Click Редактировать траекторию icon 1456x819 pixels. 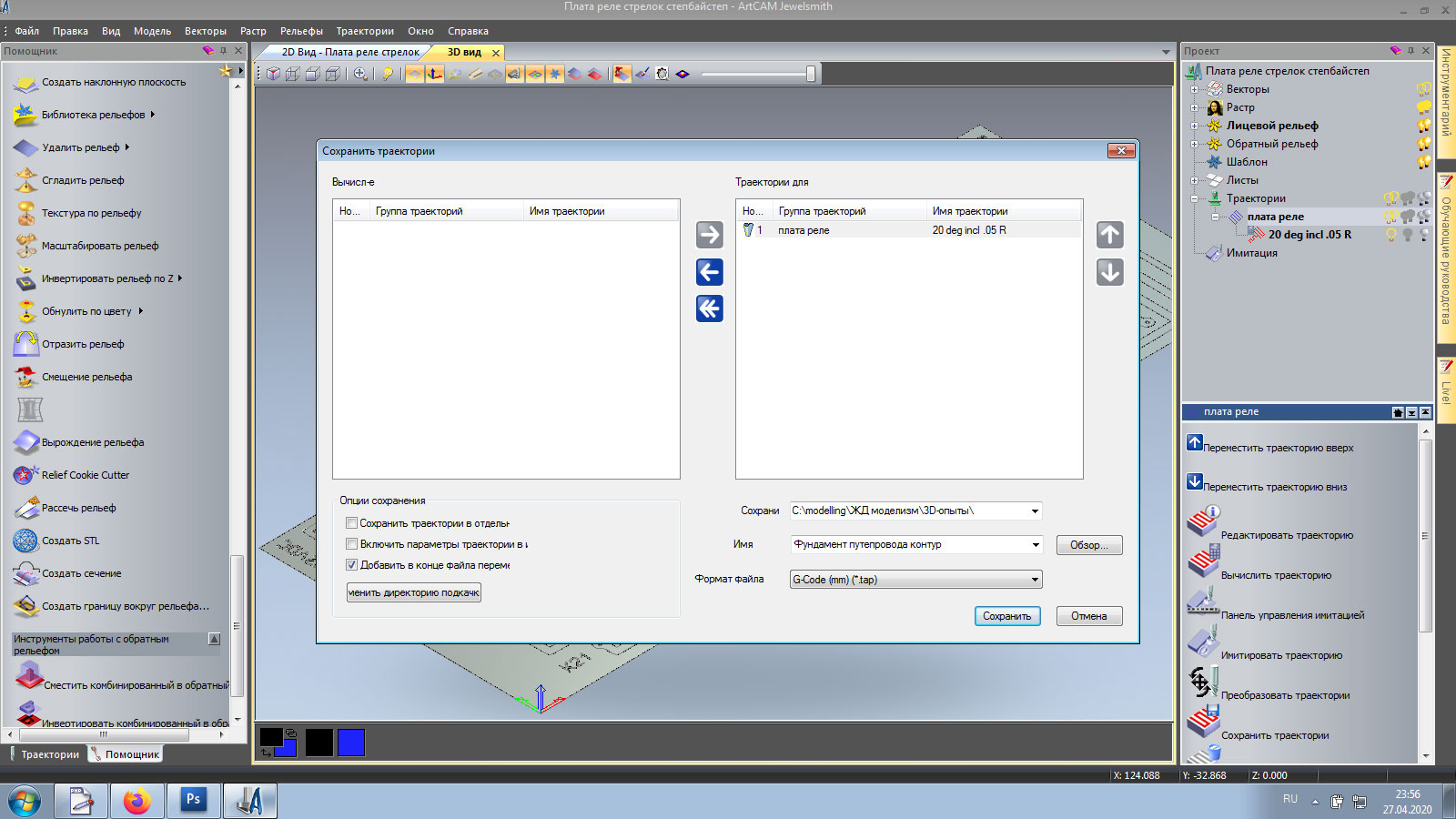[1203, 521]
